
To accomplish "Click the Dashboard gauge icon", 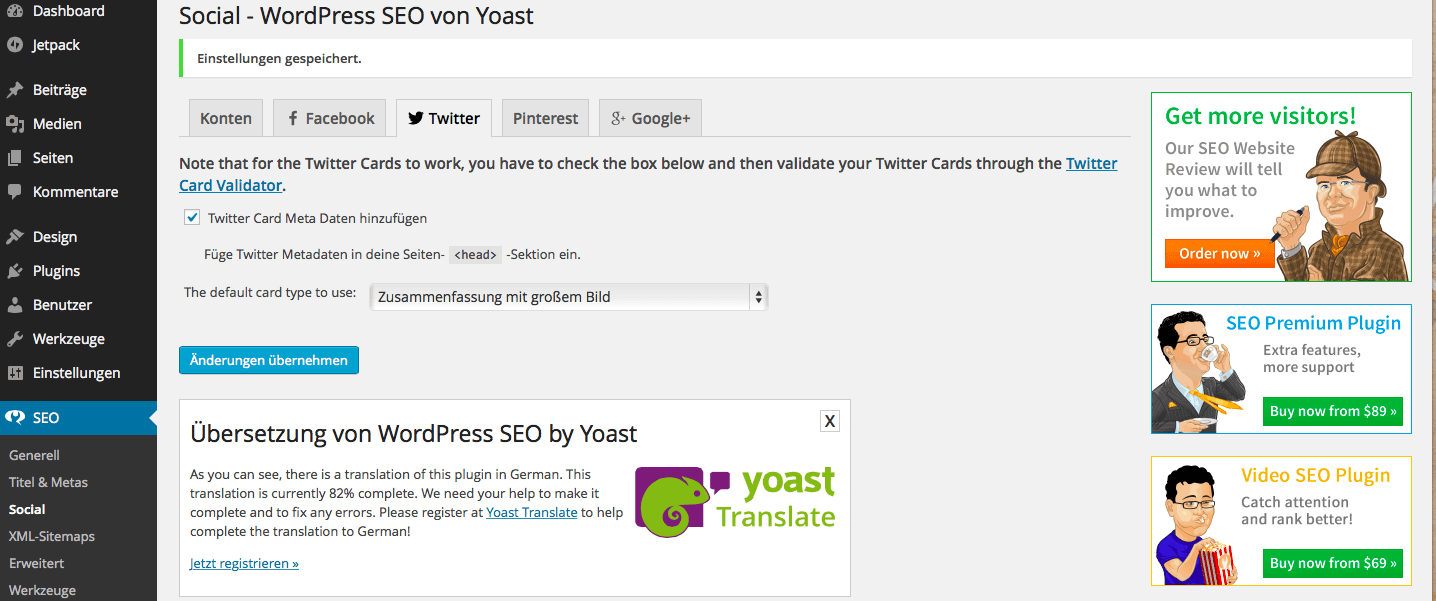I will pyautogui.click(x=15, y=11).
